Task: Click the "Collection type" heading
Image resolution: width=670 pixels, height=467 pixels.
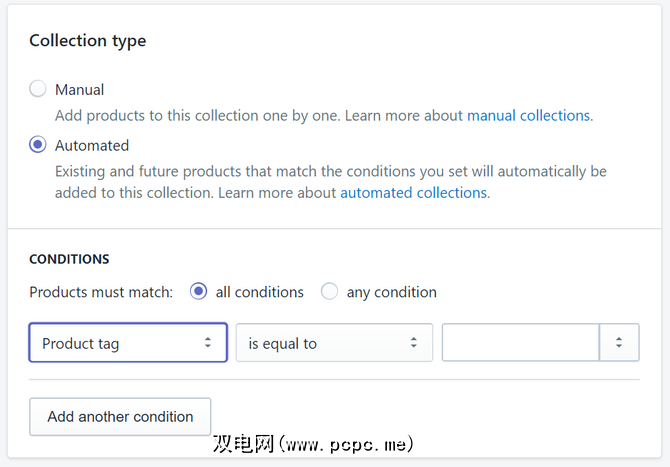Action: tap(88, 41)
